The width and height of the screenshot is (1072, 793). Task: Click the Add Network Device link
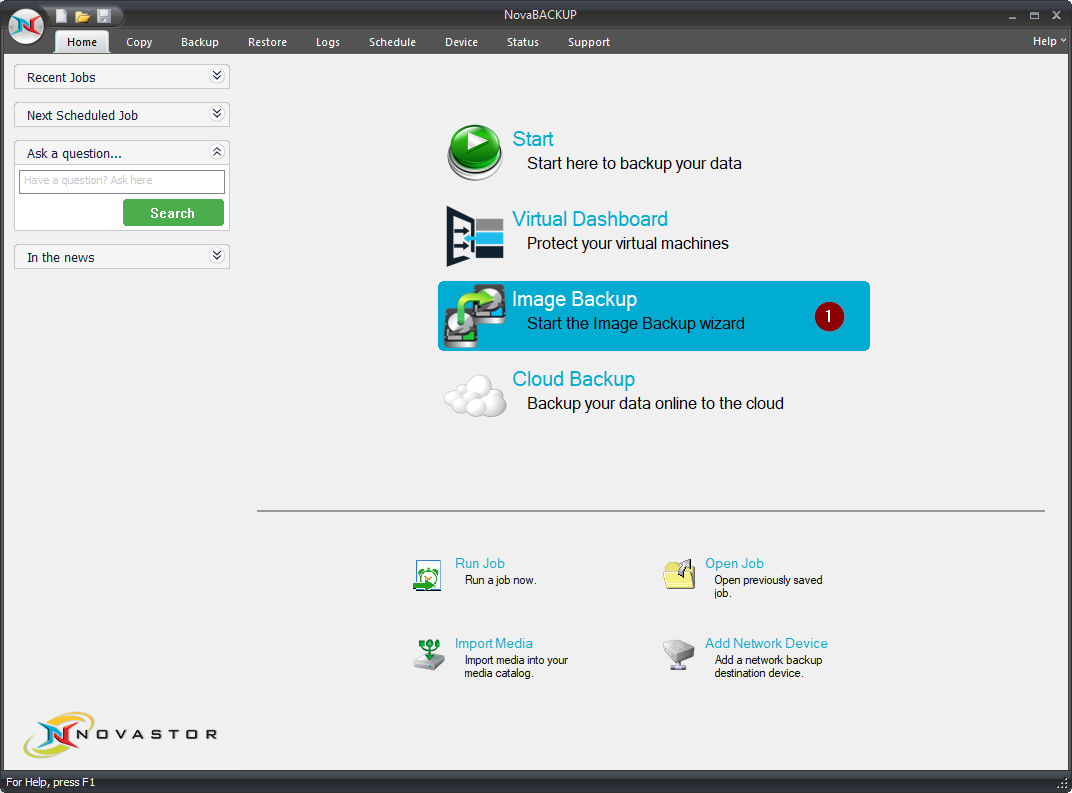point(766,643)
